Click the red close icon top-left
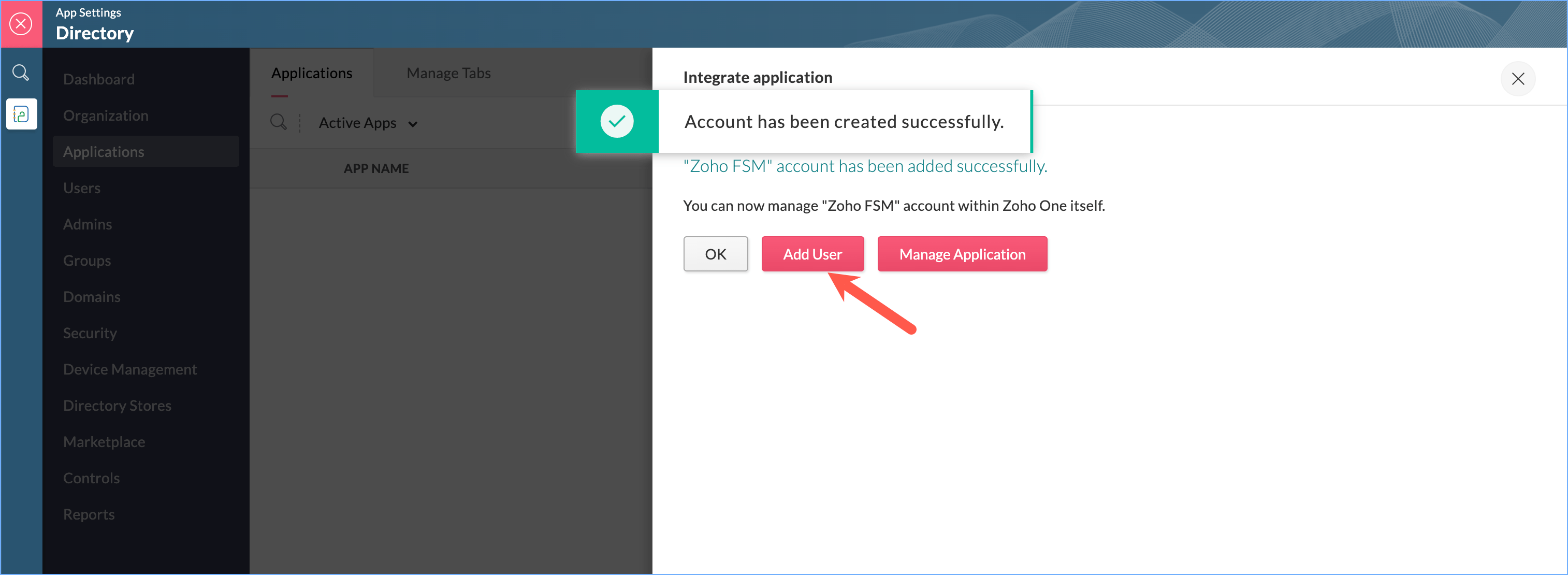Screen dimensions: 1568x575 point(21,24)
